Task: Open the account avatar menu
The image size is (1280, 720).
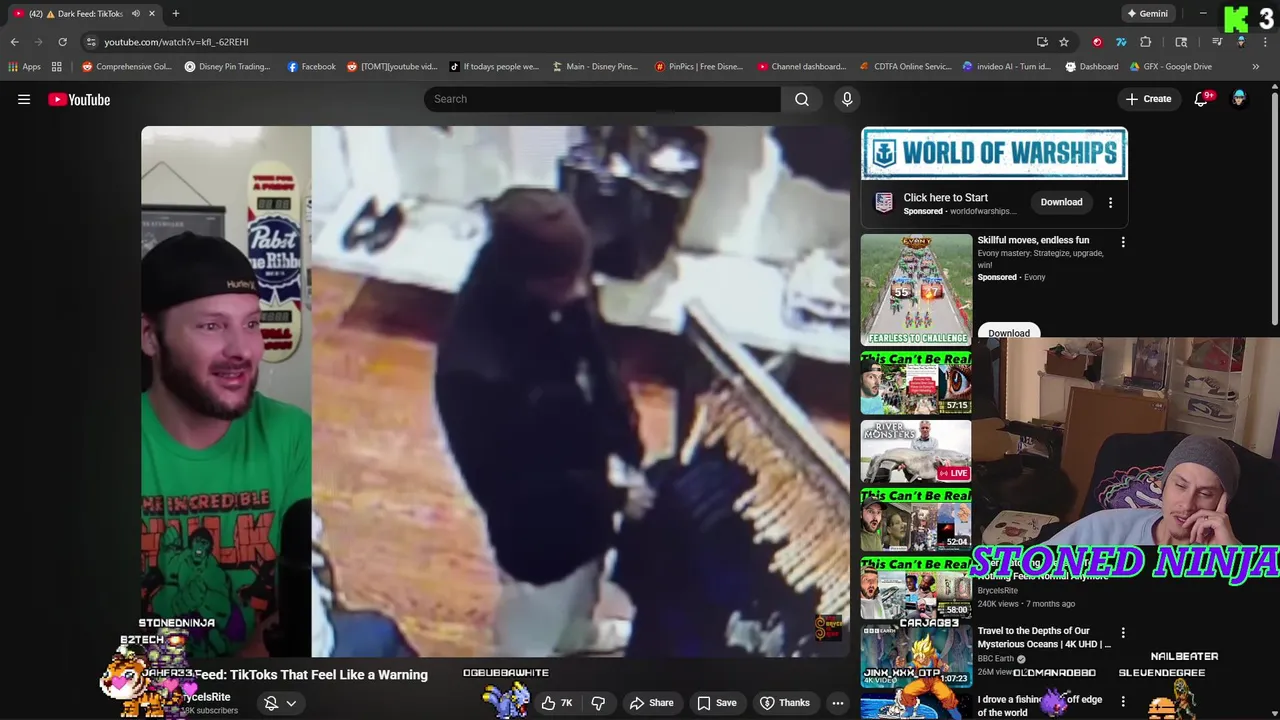Action: click(x=1239, y=99)
